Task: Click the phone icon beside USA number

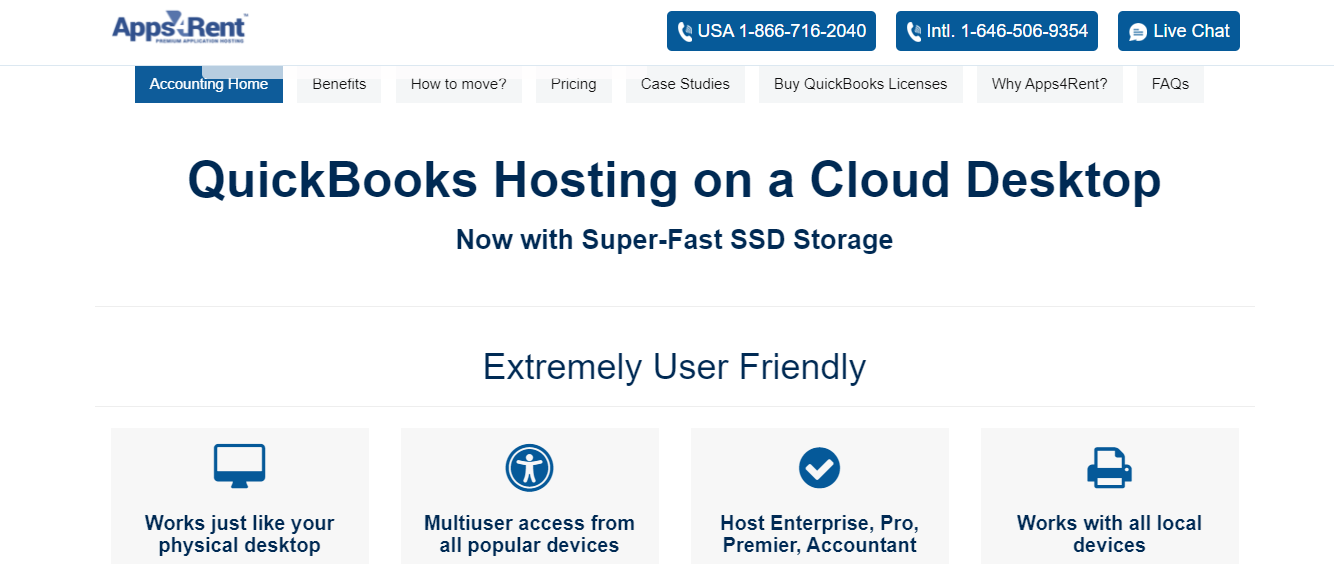Action: pos(685,32)
